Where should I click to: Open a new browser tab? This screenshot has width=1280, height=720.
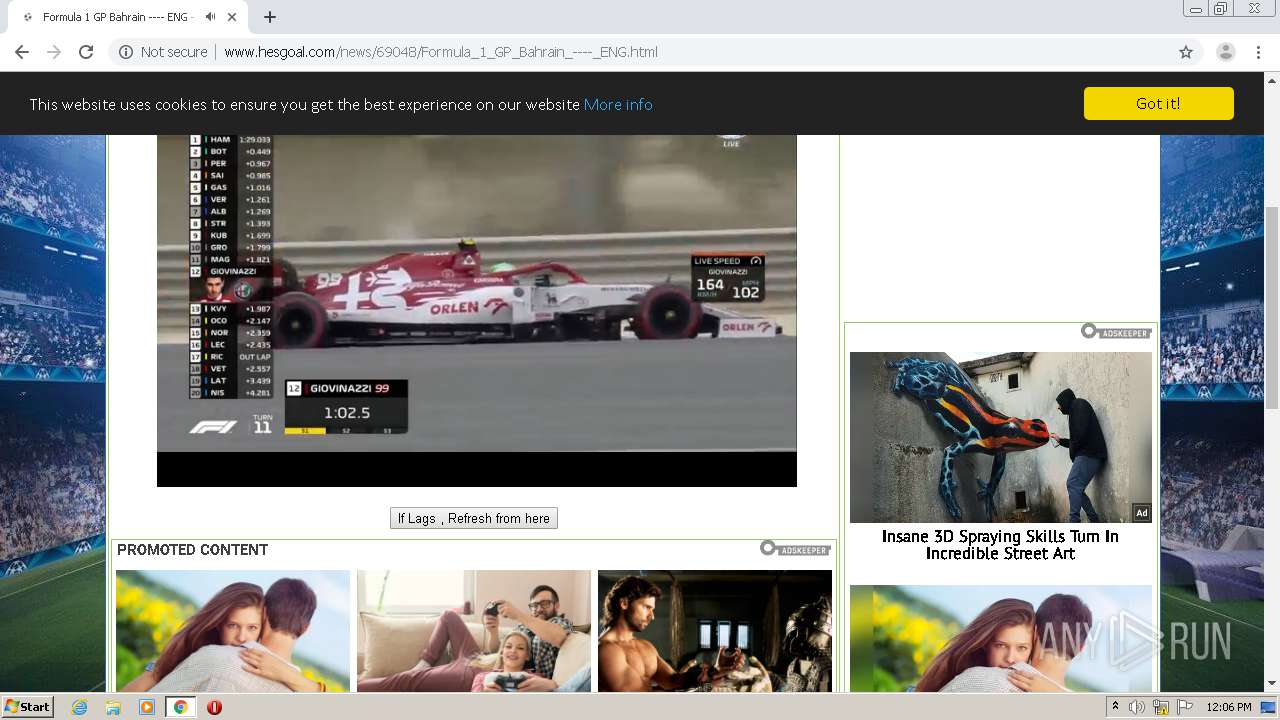tap(270, 17)
